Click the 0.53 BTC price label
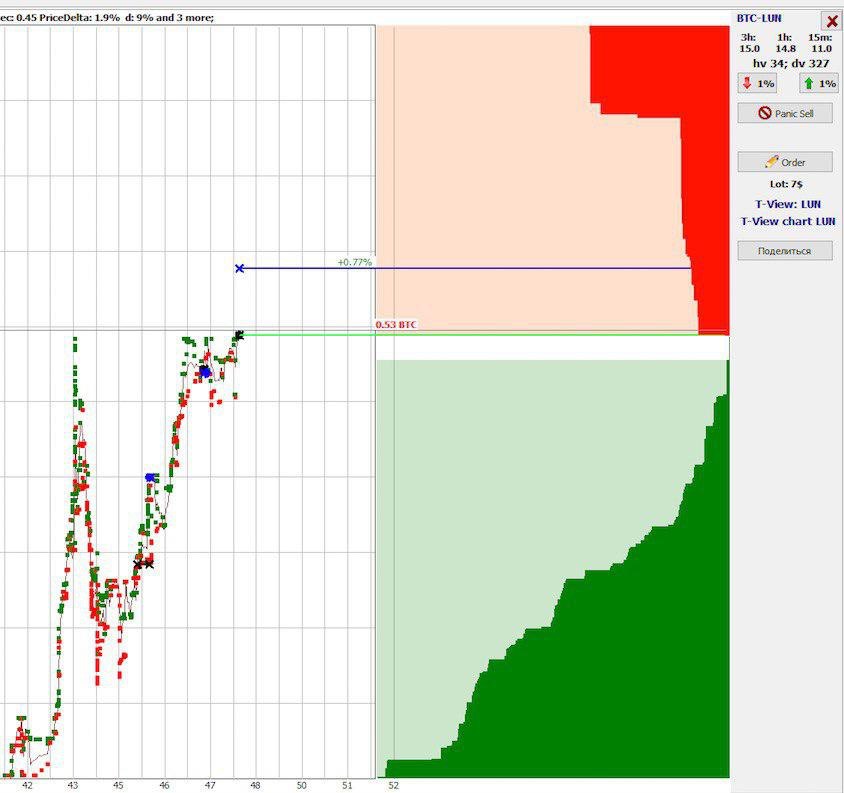844x793 pixels. click(396, 325)
